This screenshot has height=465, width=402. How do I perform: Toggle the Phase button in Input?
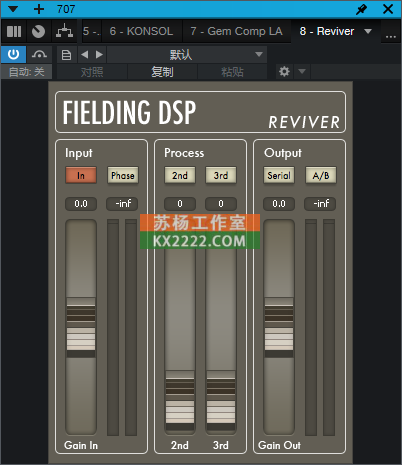123,175
